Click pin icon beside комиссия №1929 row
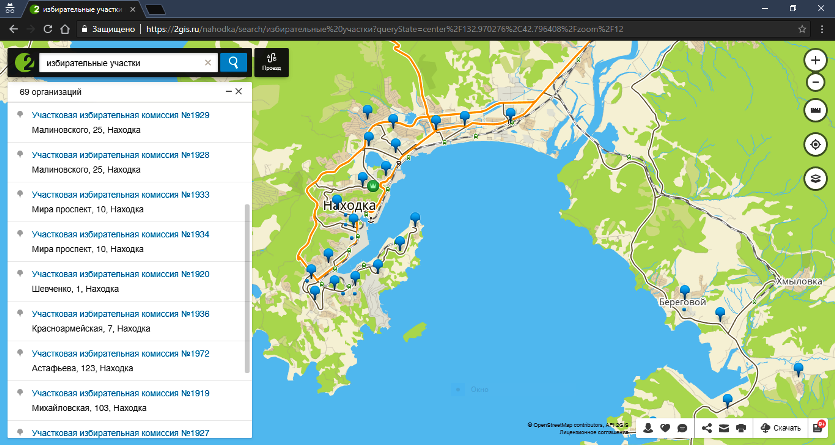The width and height of the screenshot is (835, 445). [x=20, y=114]
